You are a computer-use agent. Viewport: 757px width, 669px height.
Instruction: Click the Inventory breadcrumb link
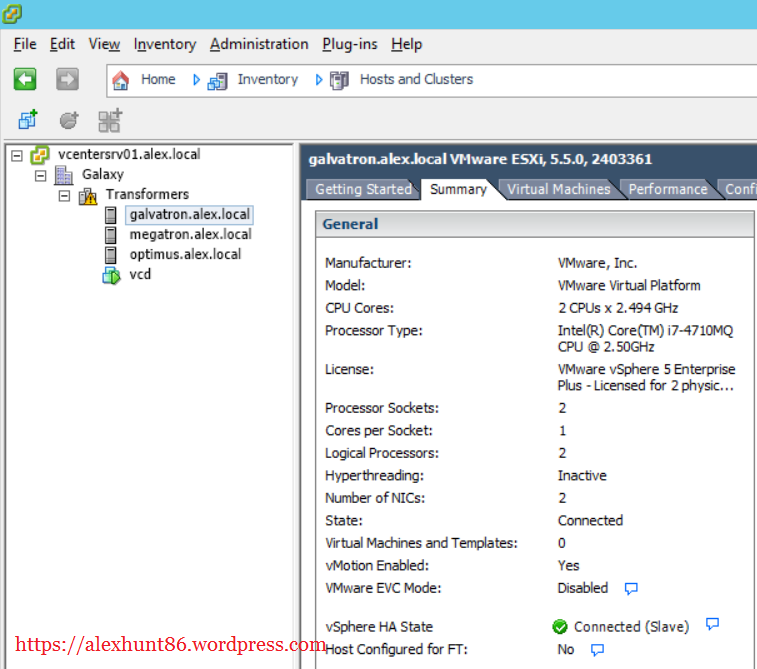267,79
